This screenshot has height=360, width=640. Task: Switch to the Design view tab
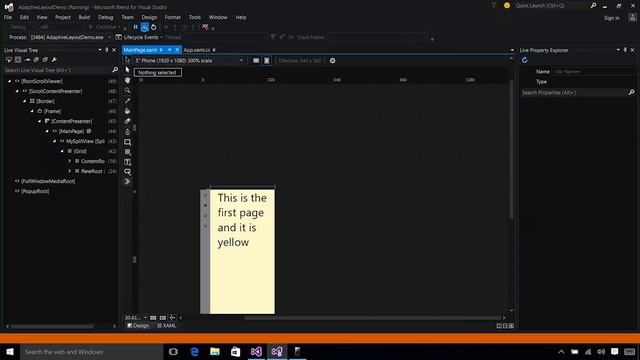coord(138,326)
